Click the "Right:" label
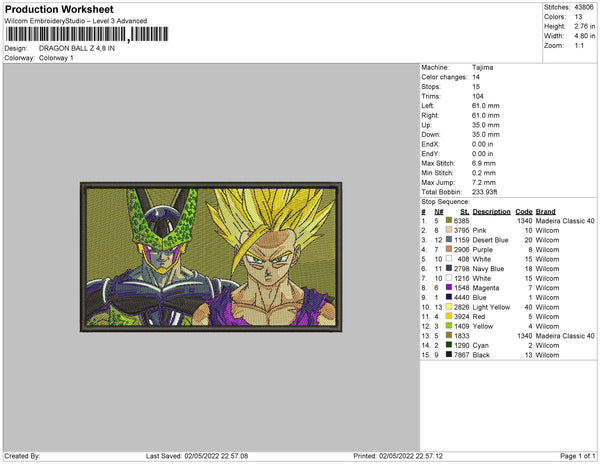Screen dimensions: 600x464 point(430,115)
